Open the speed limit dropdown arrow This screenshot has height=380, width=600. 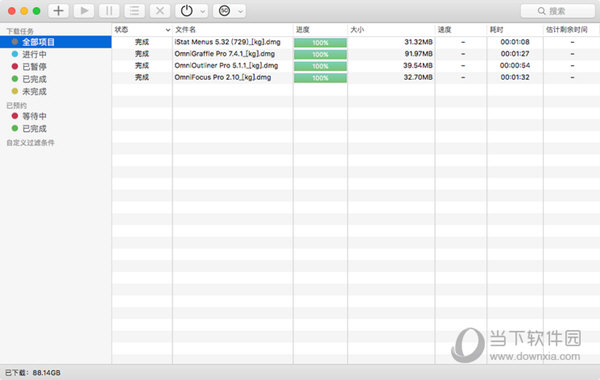[240, 11]
